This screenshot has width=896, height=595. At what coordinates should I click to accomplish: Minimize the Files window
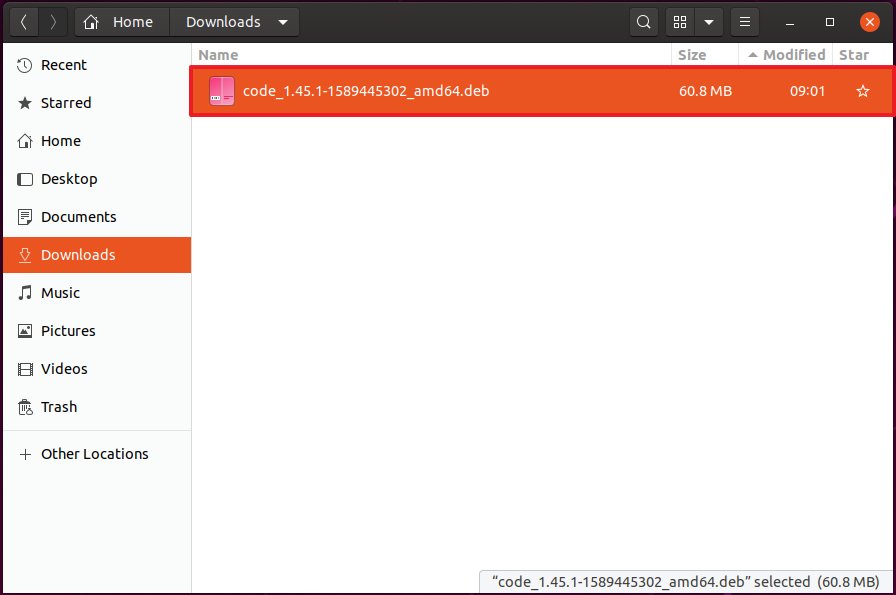click(x=790, y=22)
